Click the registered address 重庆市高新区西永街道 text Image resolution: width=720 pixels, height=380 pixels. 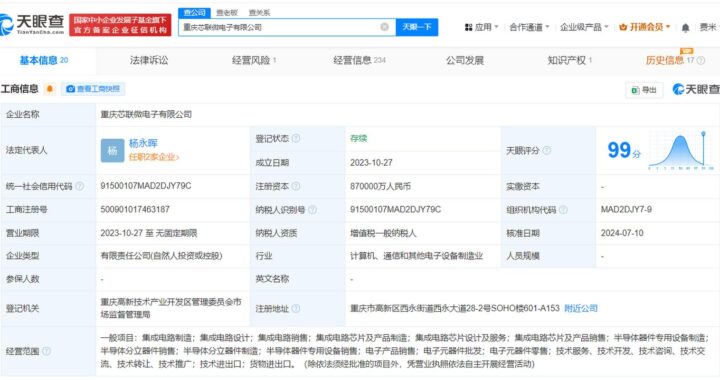coord(455,308)
